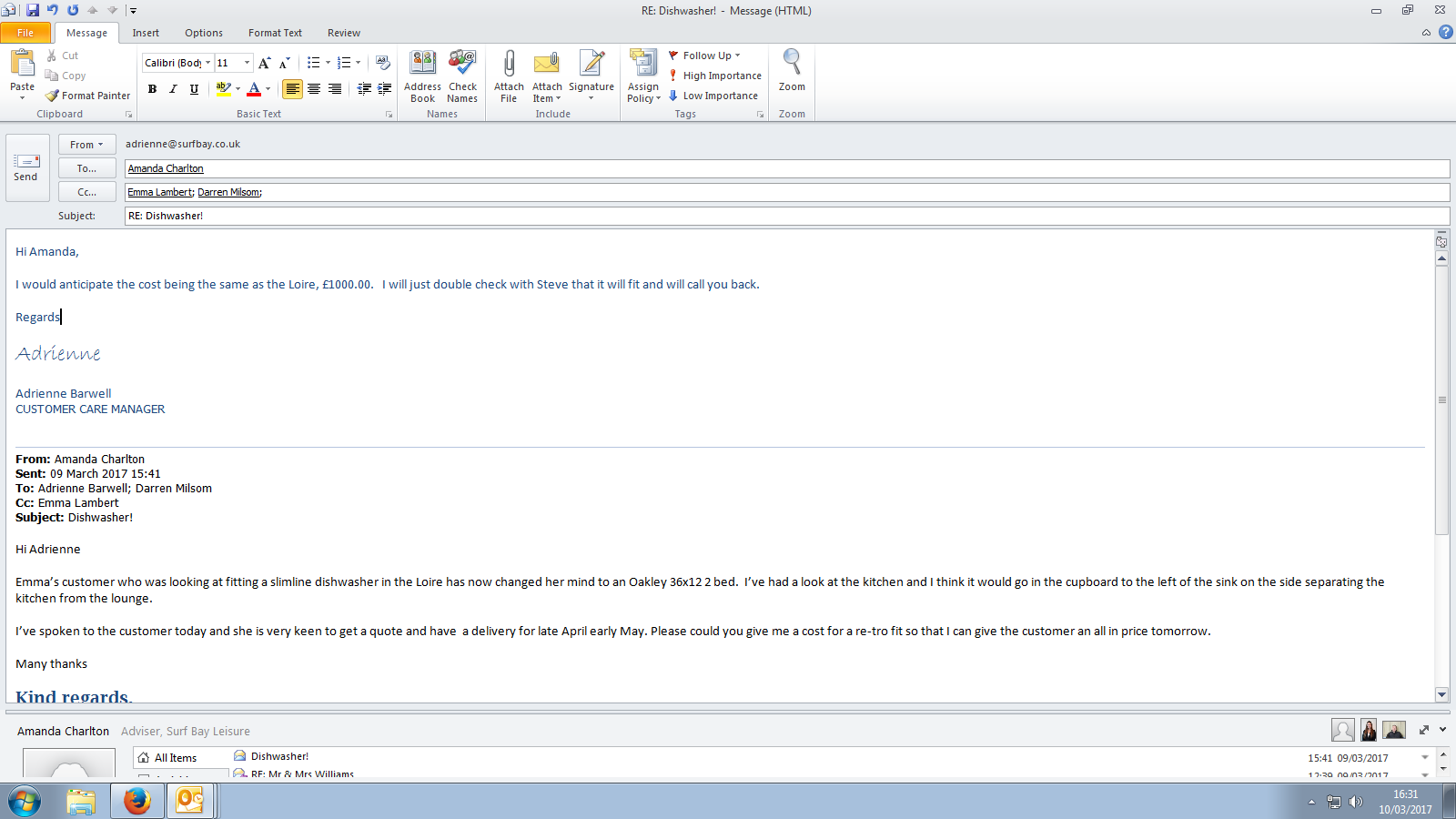Redo the last action
This screenshot has height=819, width=1456.
coord(73,10)
